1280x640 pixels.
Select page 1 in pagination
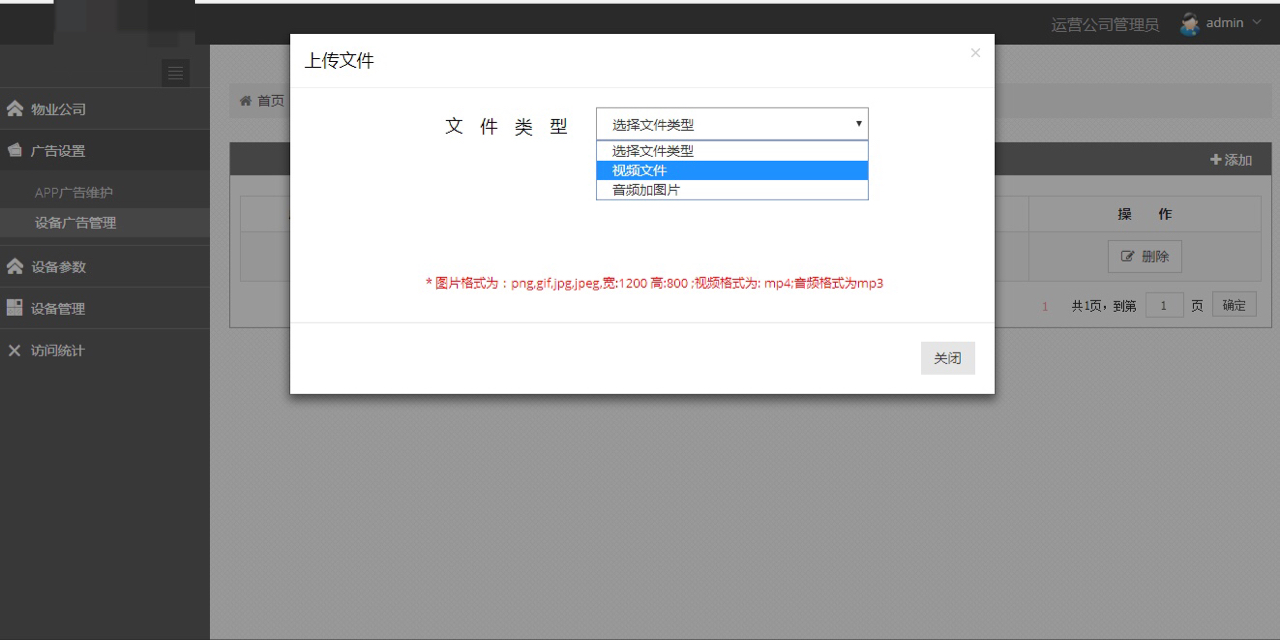[x=1045, y=307]
